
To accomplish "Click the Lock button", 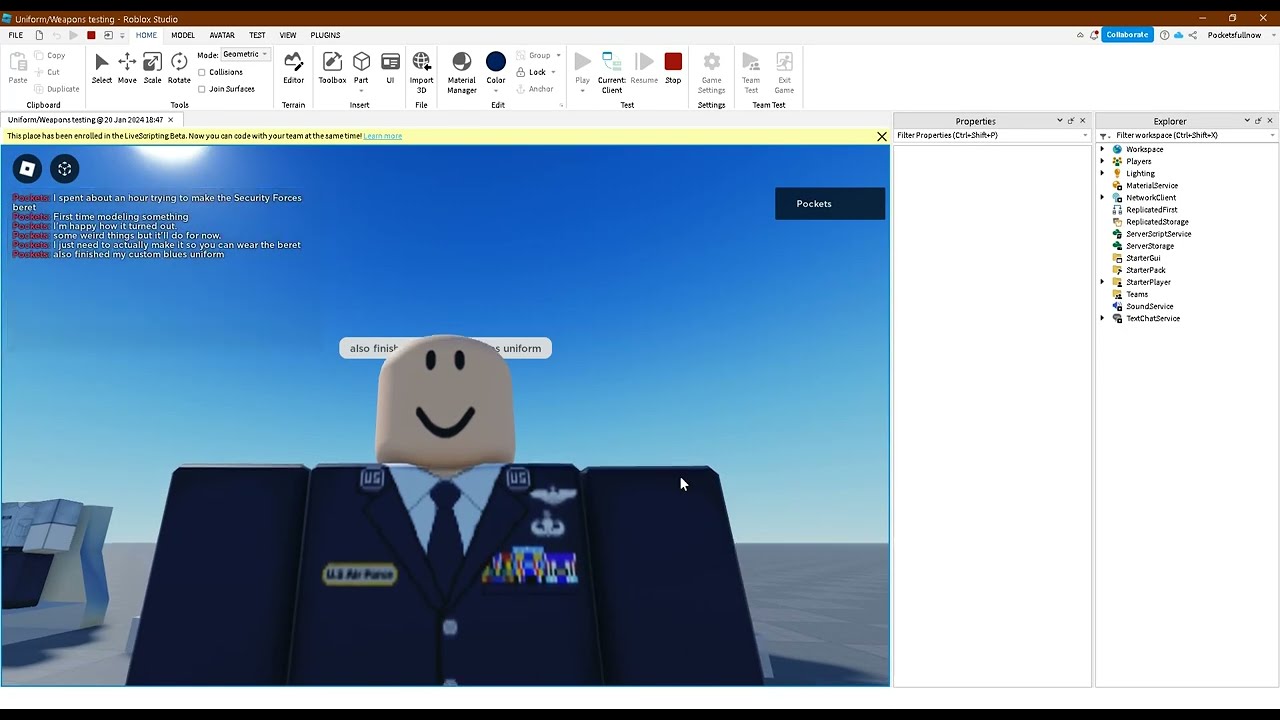I will pyautogui.click(x=531, y=72).
